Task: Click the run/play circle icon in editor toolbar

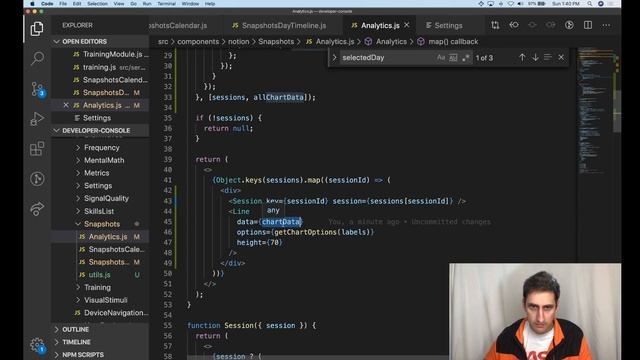Action: pos(569,25)
